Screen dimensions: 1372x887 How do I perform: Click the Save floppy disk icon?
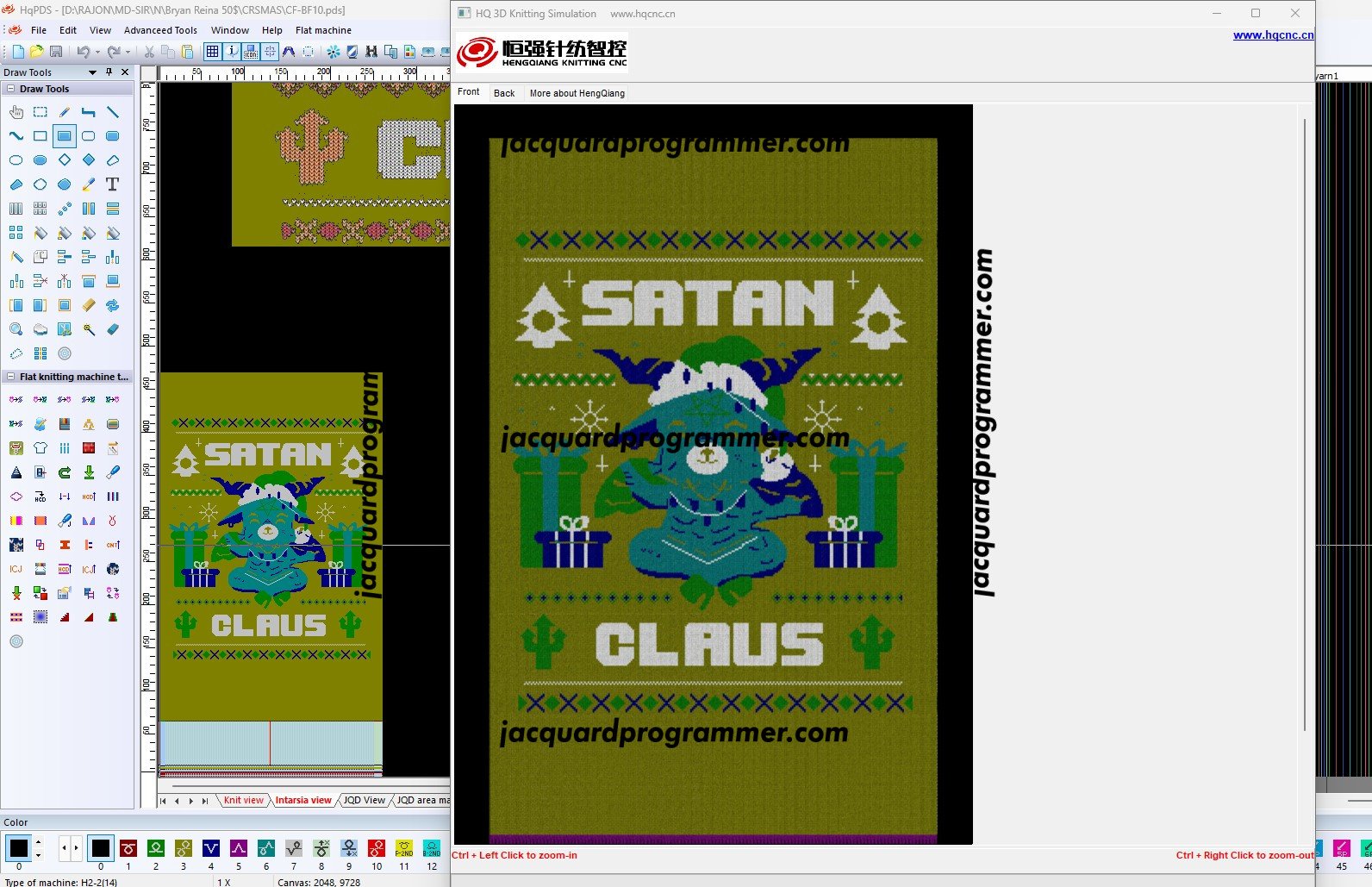(56, 52)
